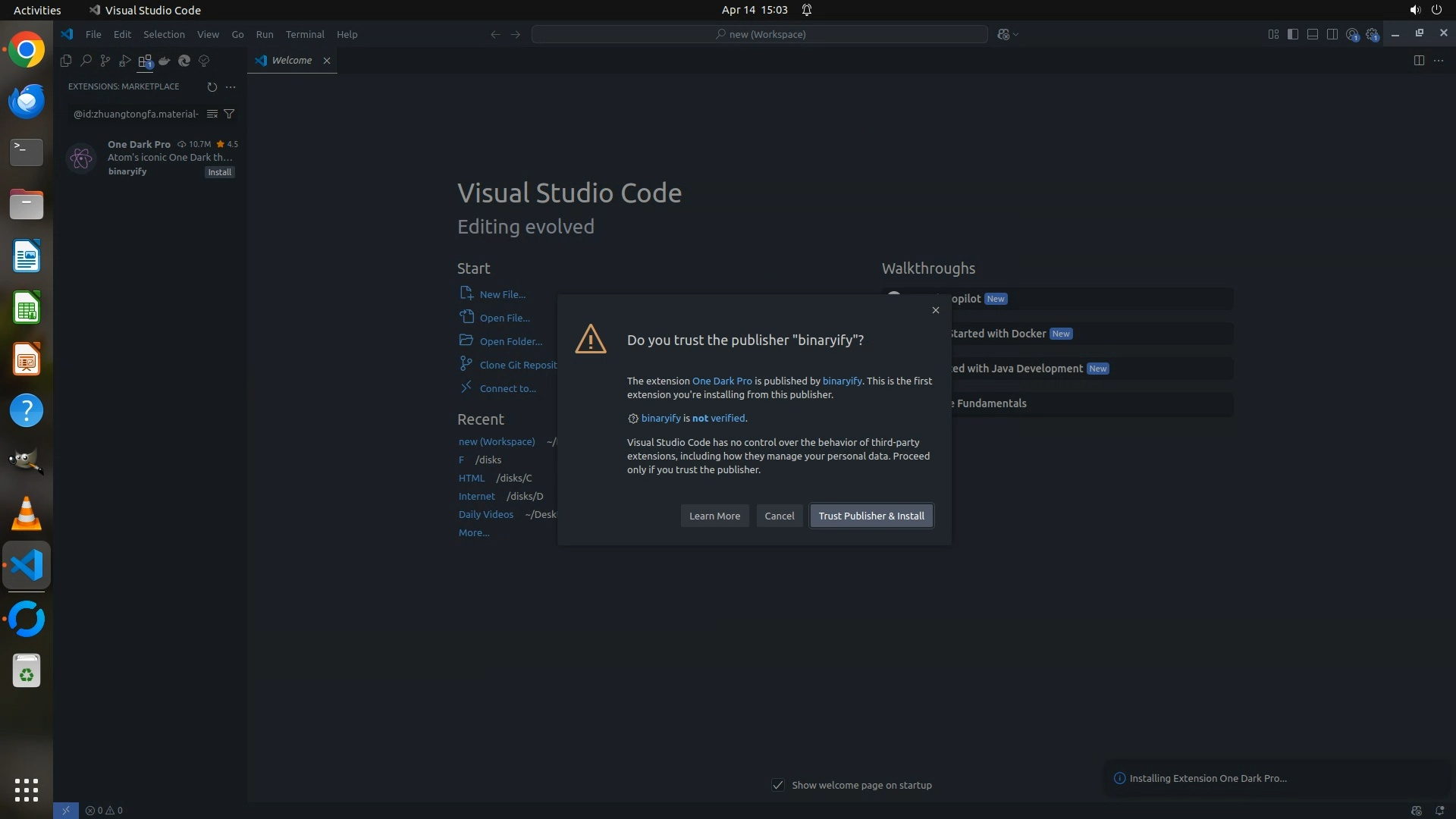Image resolution: width=1456 pixels, height=819 pixels.
Task: Open the Copilot dropdown arrow in title bar
Action: tap(1016, 34)
